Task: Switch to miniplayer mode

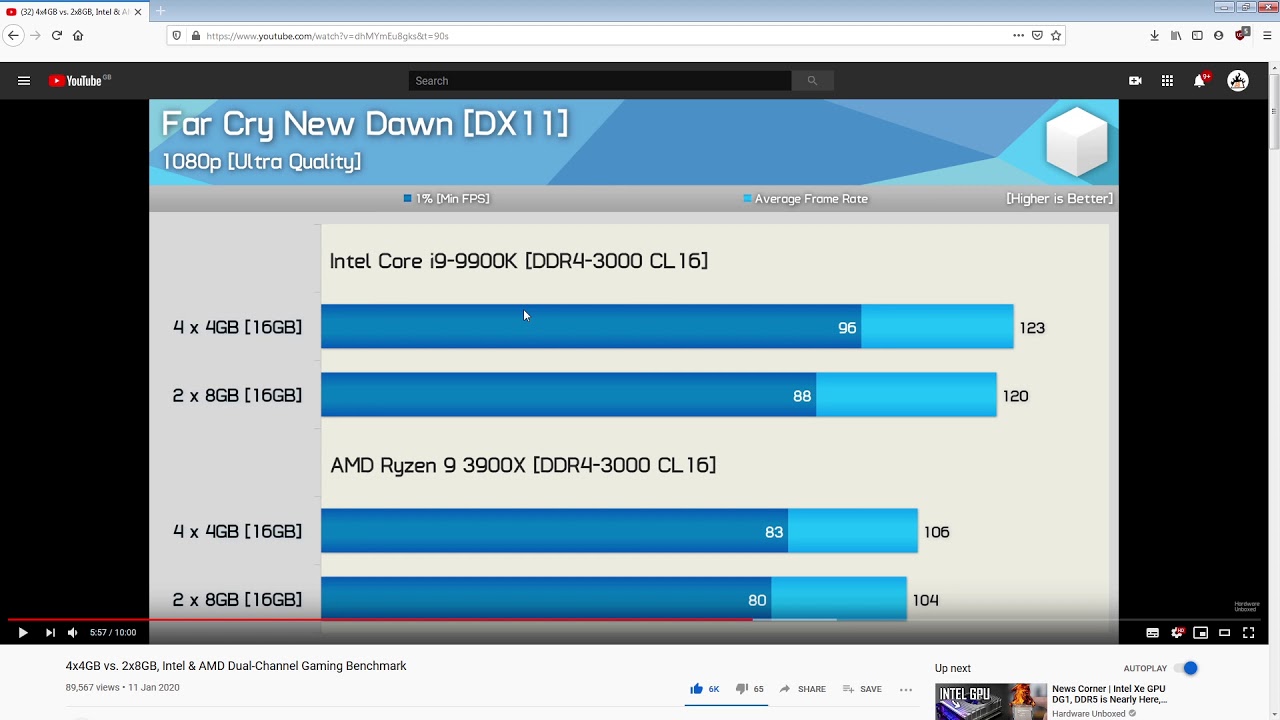Action: (x=1201, y=632)
